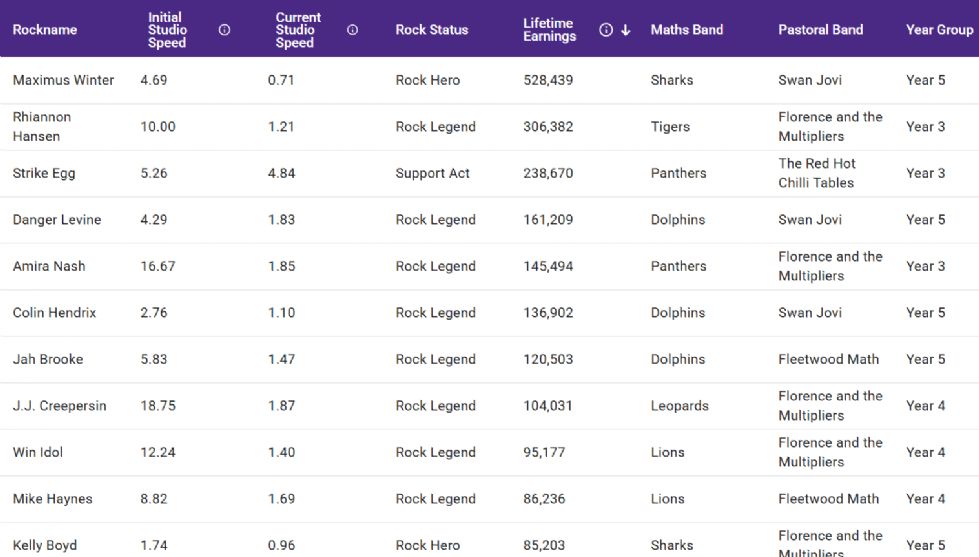
Task: Select the J.J. Creepersin row
Action: (59, 406)
